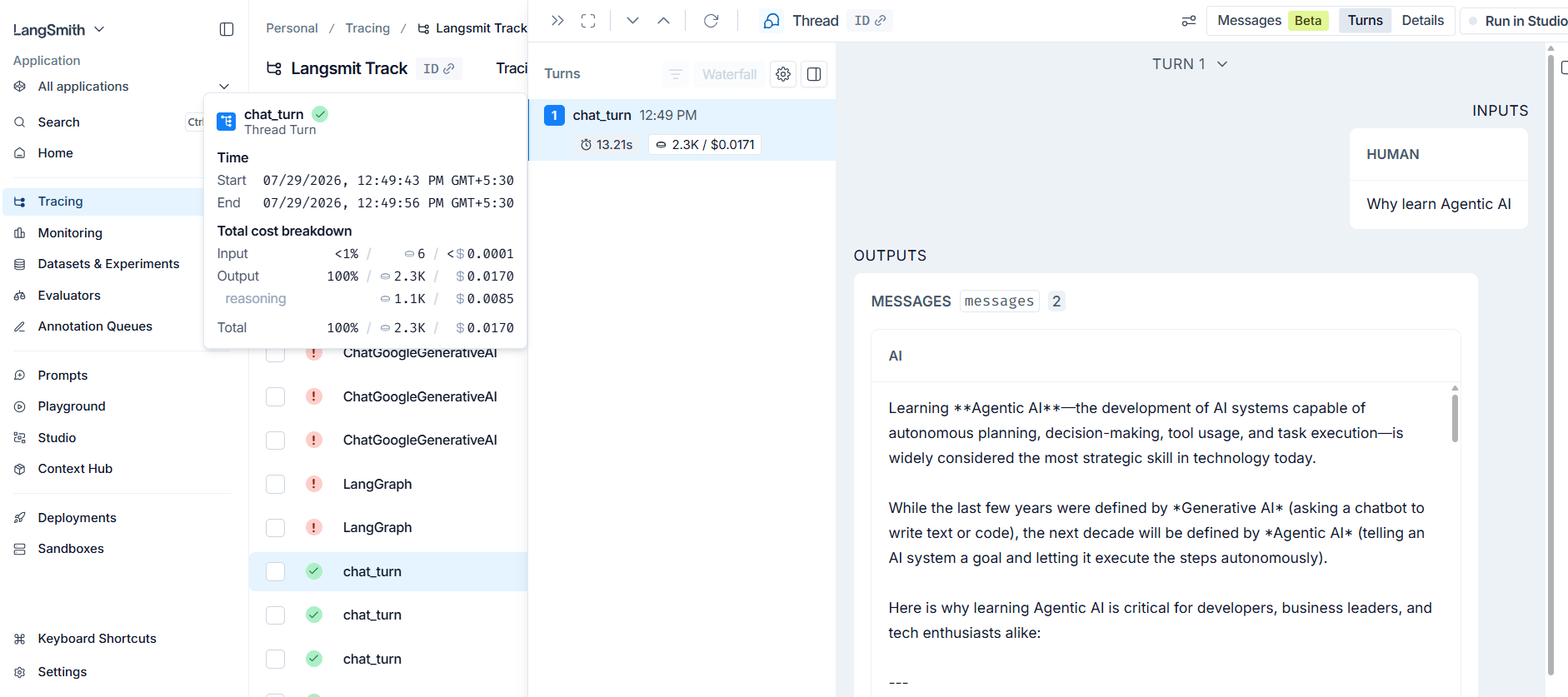Click the Tracing breadcrumb link
Screen dimensions: 1568x697
(x=367, y=28)
